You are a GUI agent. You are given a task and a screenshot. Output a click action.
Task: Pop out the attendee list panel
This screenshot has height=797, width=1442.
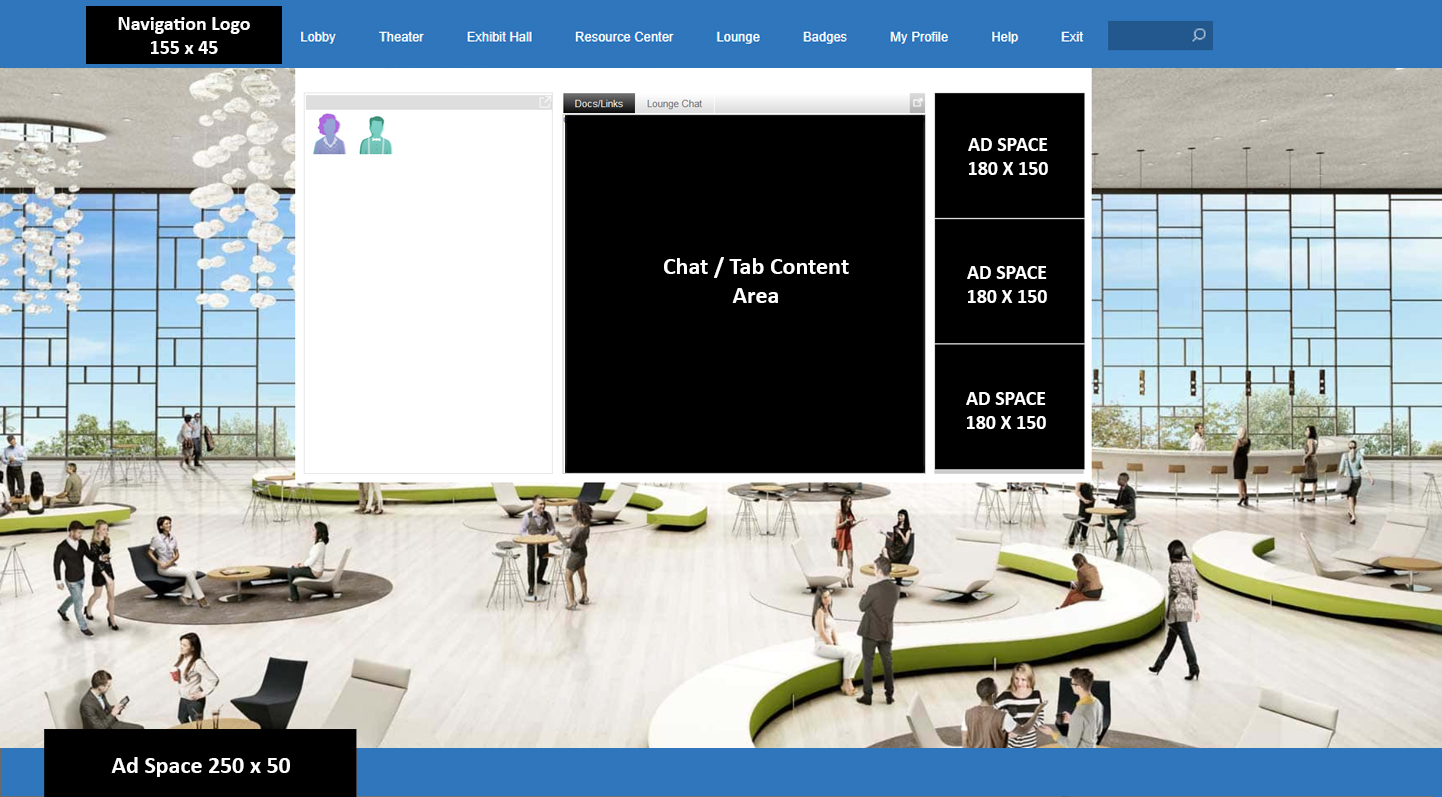545,102
